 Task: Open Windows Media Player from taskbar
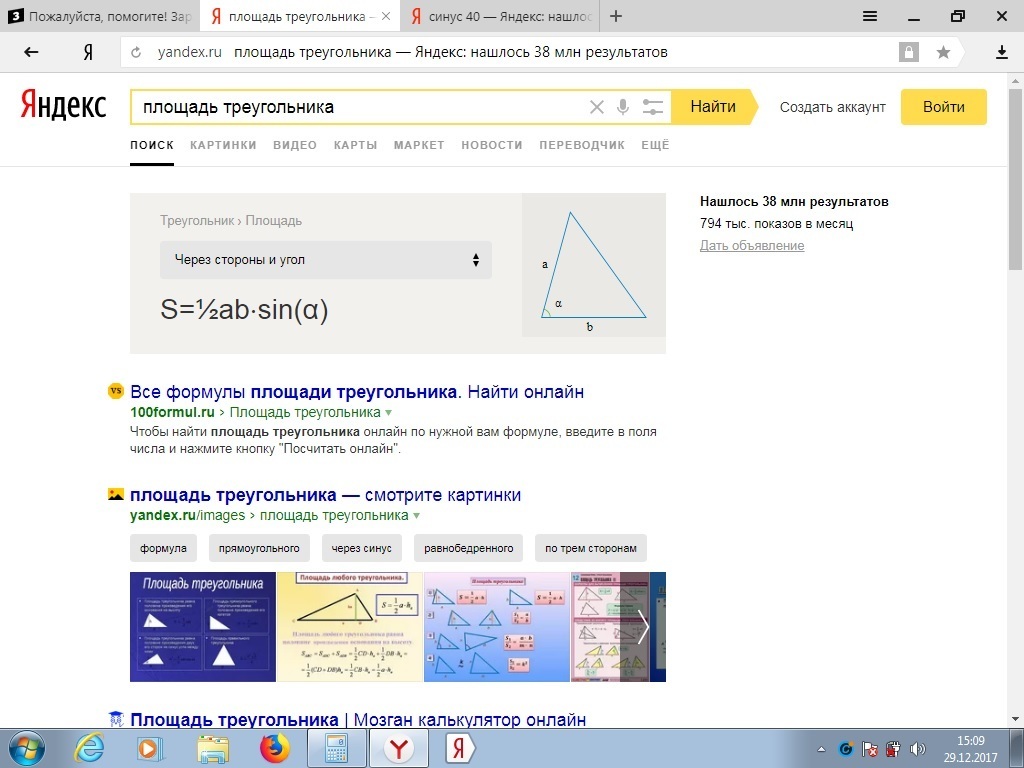(x=150, y=748)
